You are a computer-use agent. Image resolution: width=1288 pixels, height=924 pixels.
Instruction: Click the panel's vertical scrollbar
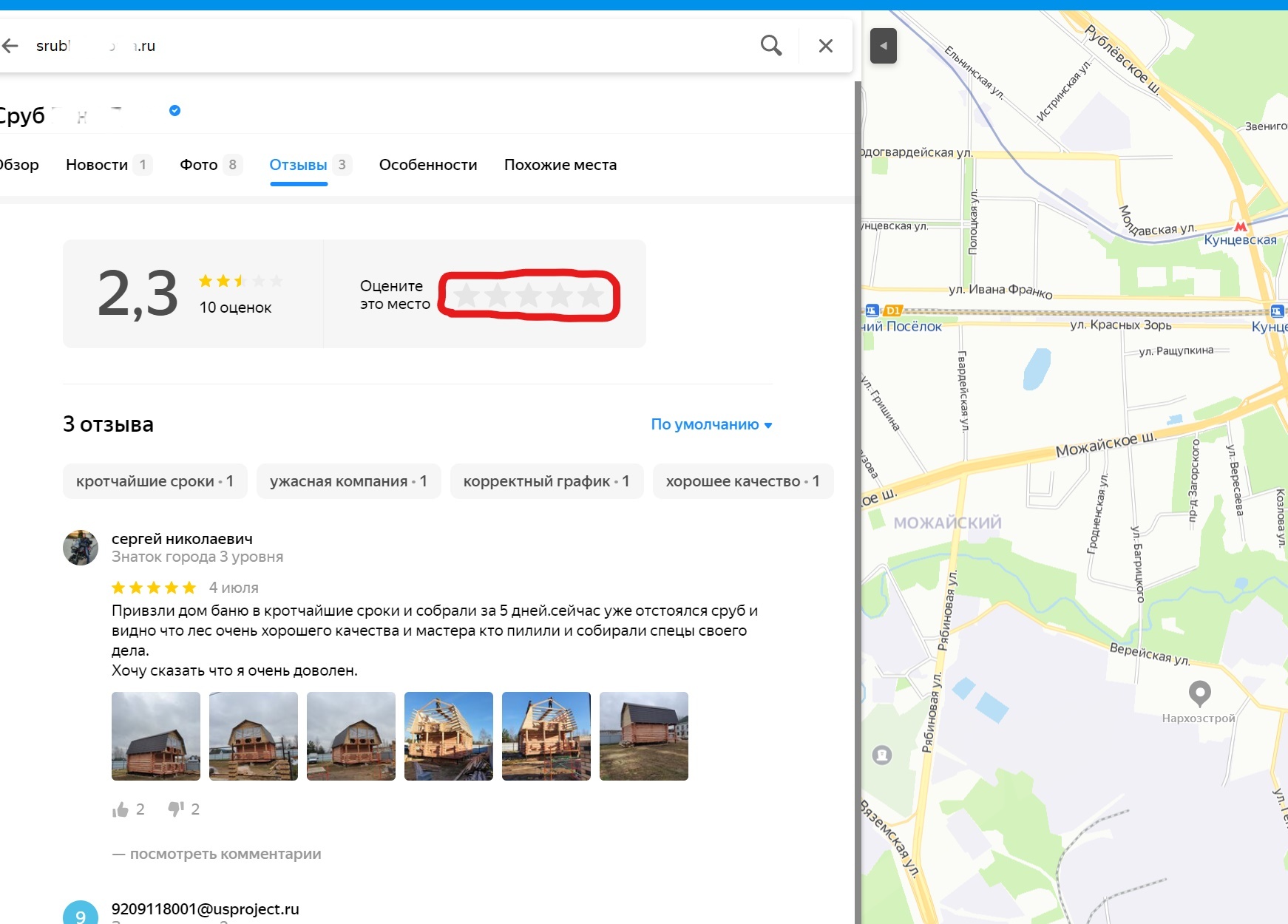point(858,503)
